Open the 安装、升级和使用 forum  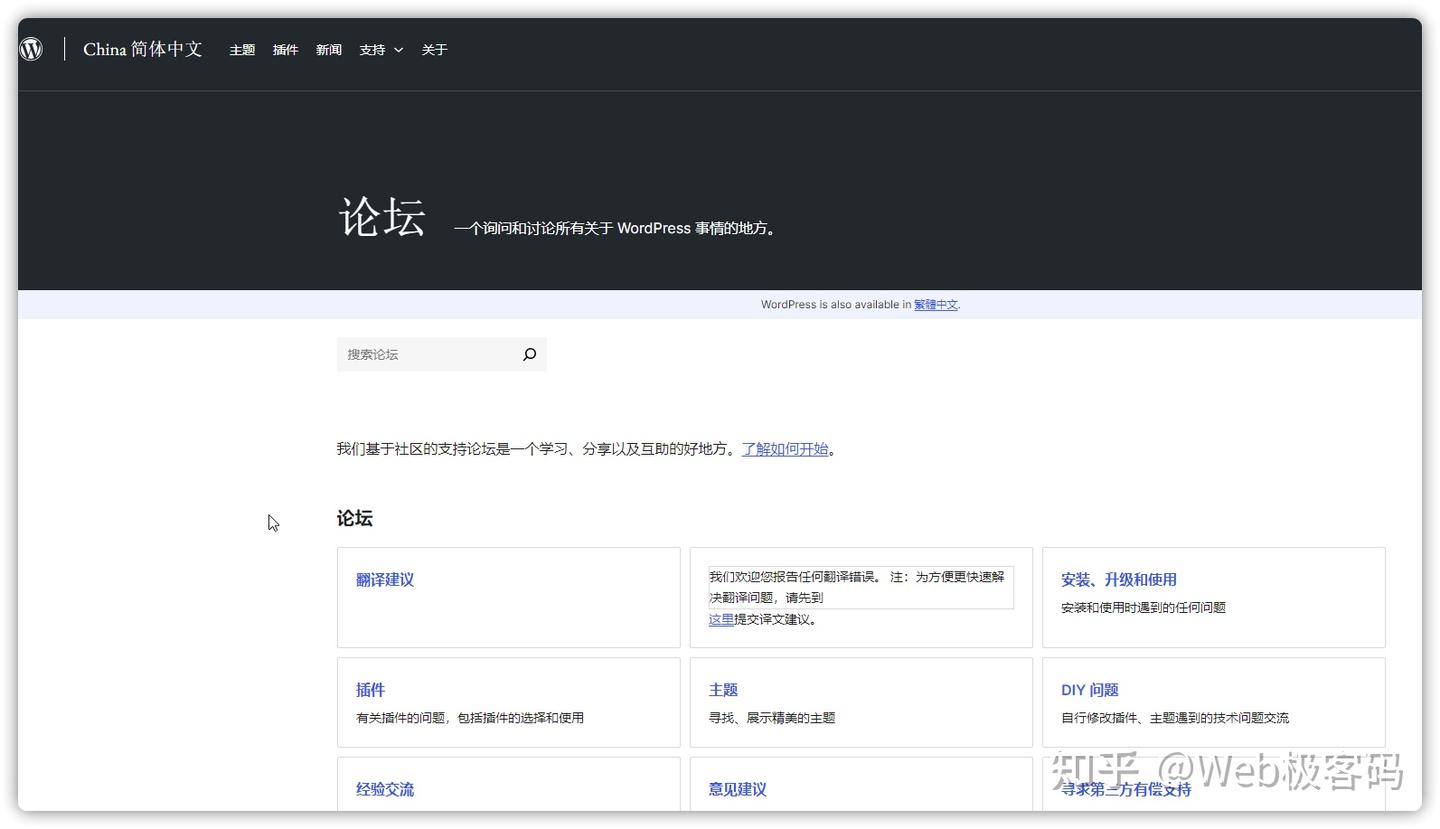1119,580
